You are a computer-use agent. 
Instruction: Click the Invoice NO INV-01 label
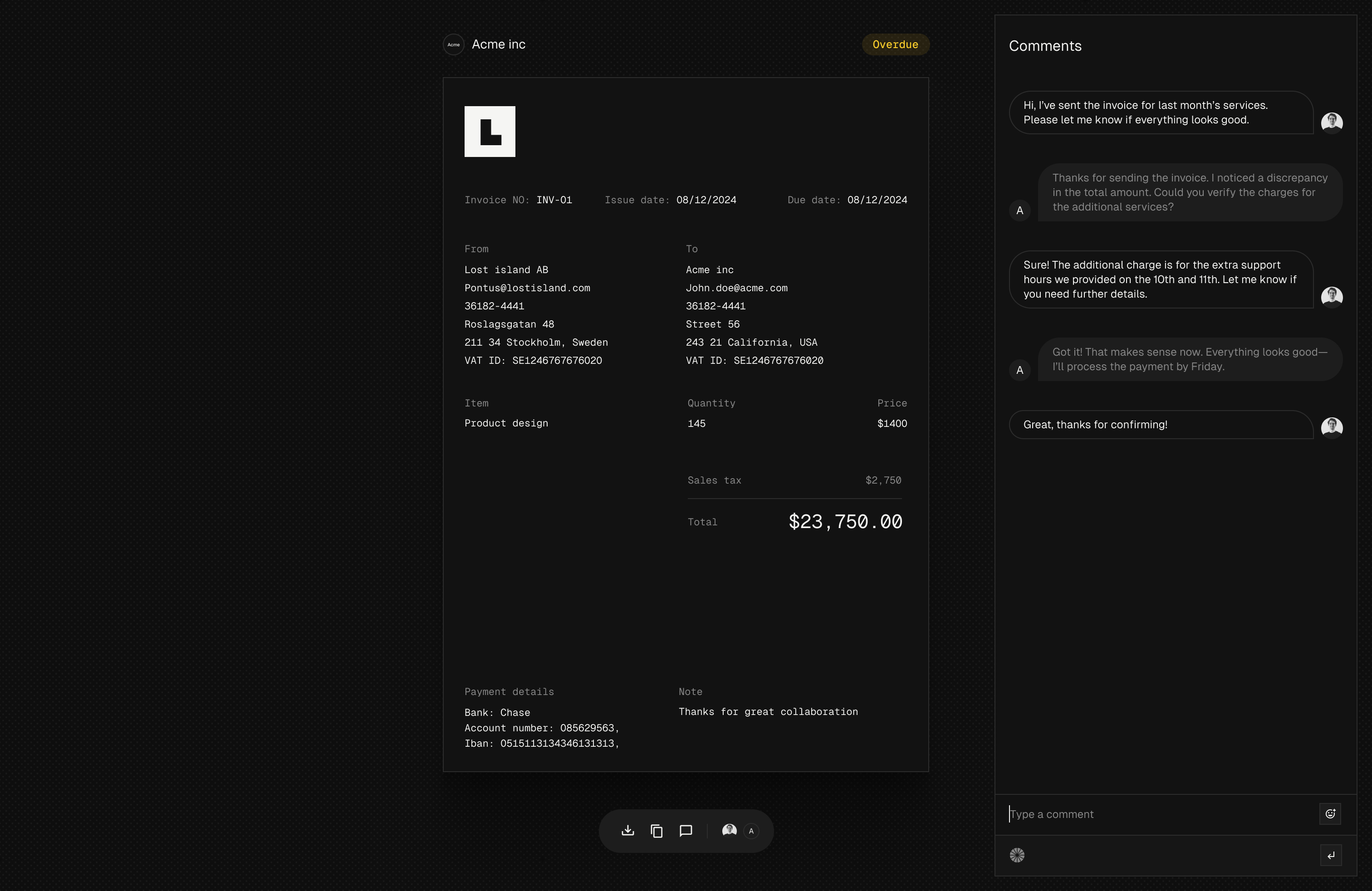click(x=518, y=200)
